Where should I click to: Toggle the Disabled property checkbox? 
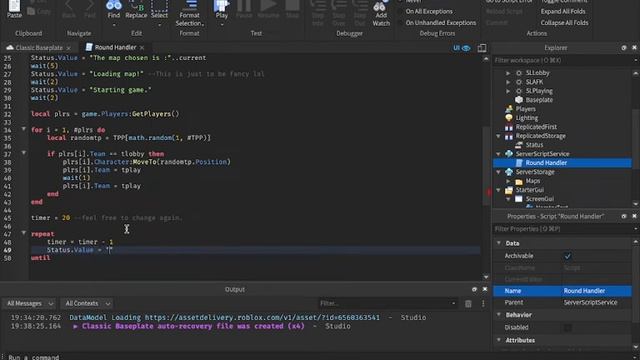coord(567,327)
